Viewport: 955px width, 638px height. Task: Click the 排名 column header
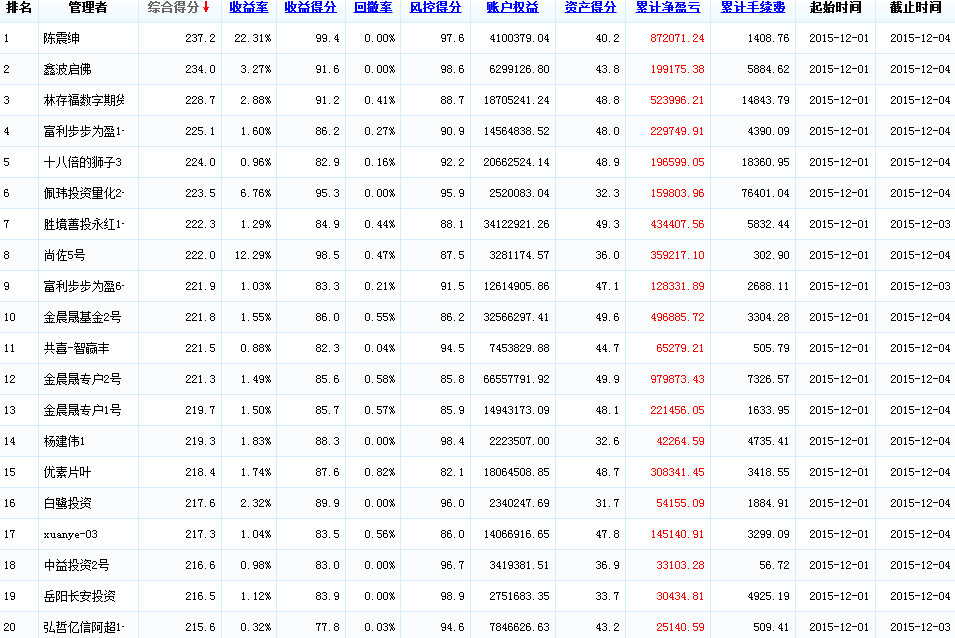coord(18,7)
